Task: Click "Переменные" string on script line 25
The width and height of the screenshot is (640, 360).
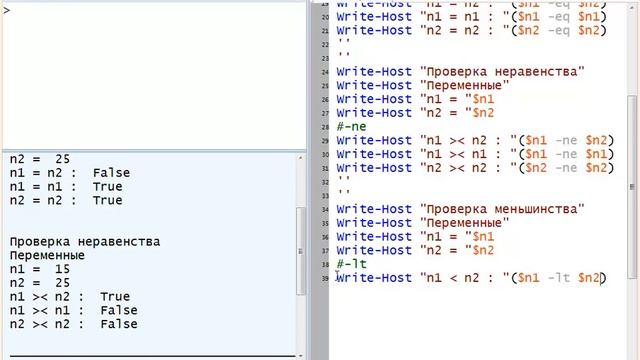Action: [x=464, y=85]
